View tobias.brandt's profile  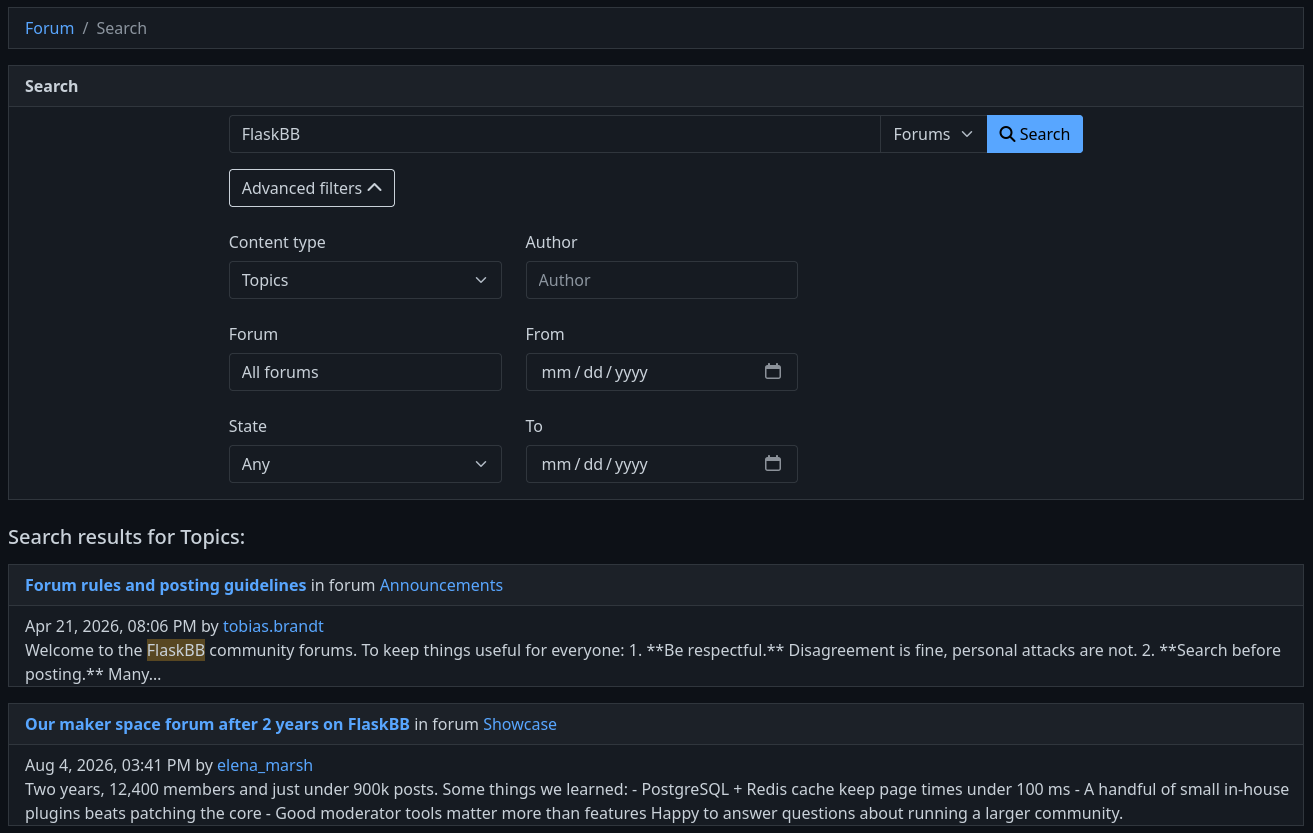273,626
